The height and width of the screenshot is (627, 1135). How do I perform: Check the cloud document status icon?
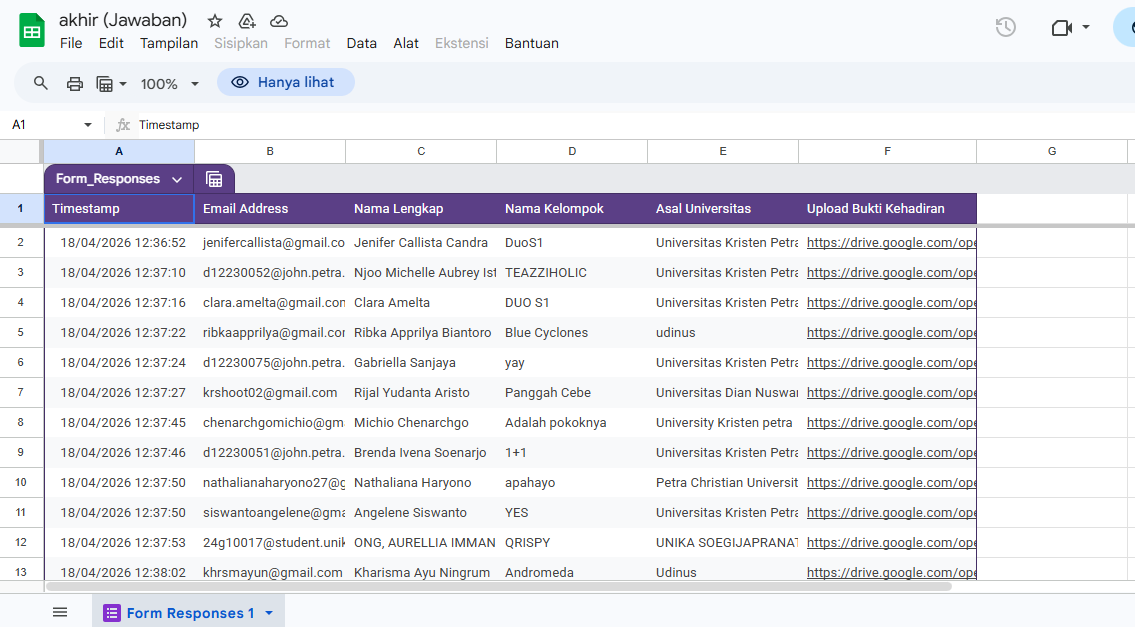pyautogui.click(x=279, y=21)
